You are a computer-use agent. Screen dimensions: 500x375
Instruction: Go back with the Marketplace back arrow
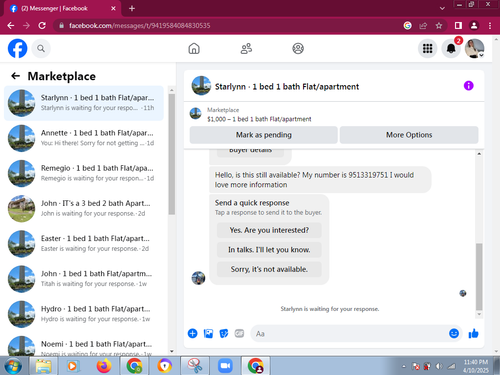click(x=15, y=76)
